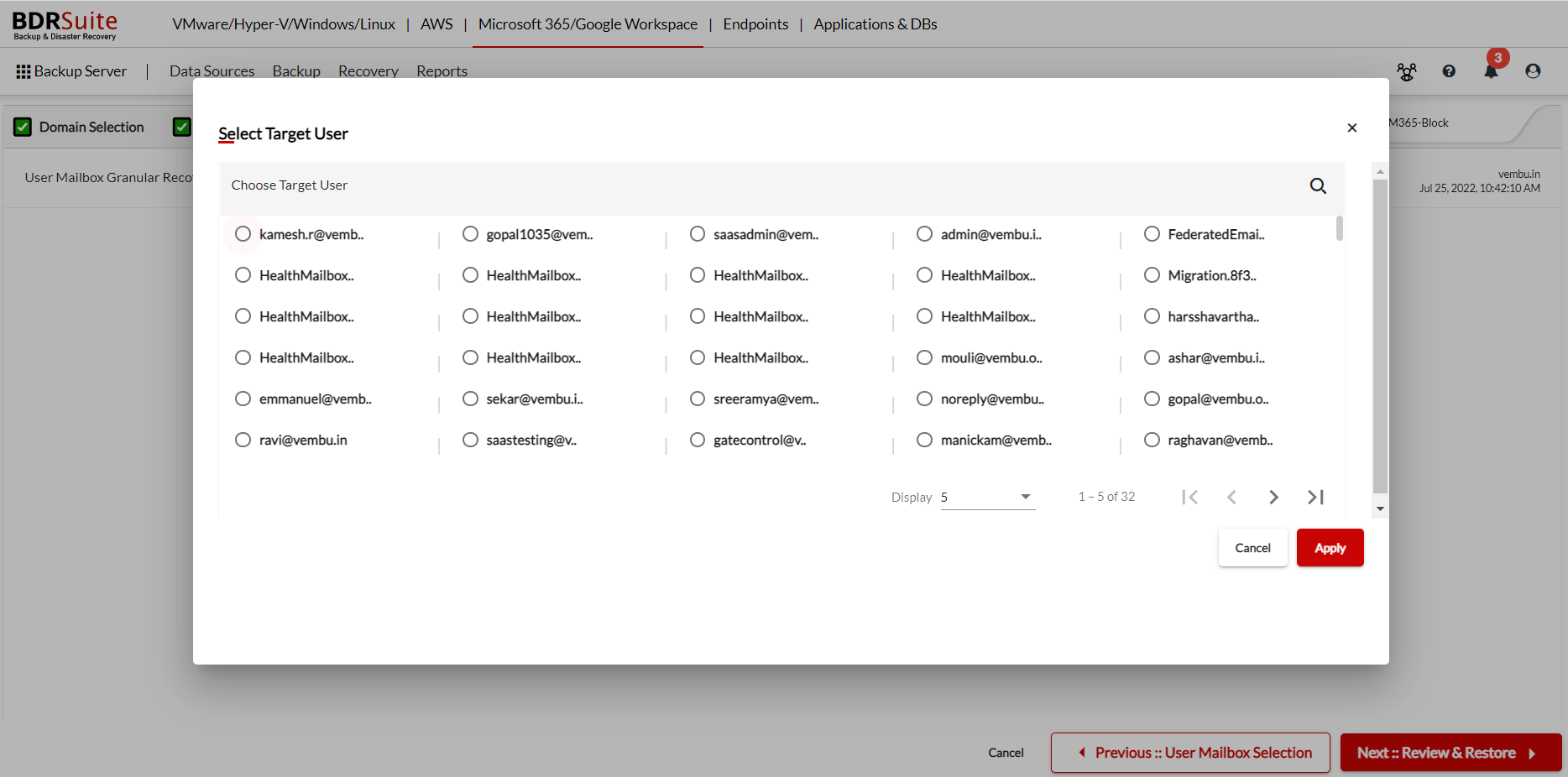
Task: Open the Recovery menu
Action: [368, 71]
